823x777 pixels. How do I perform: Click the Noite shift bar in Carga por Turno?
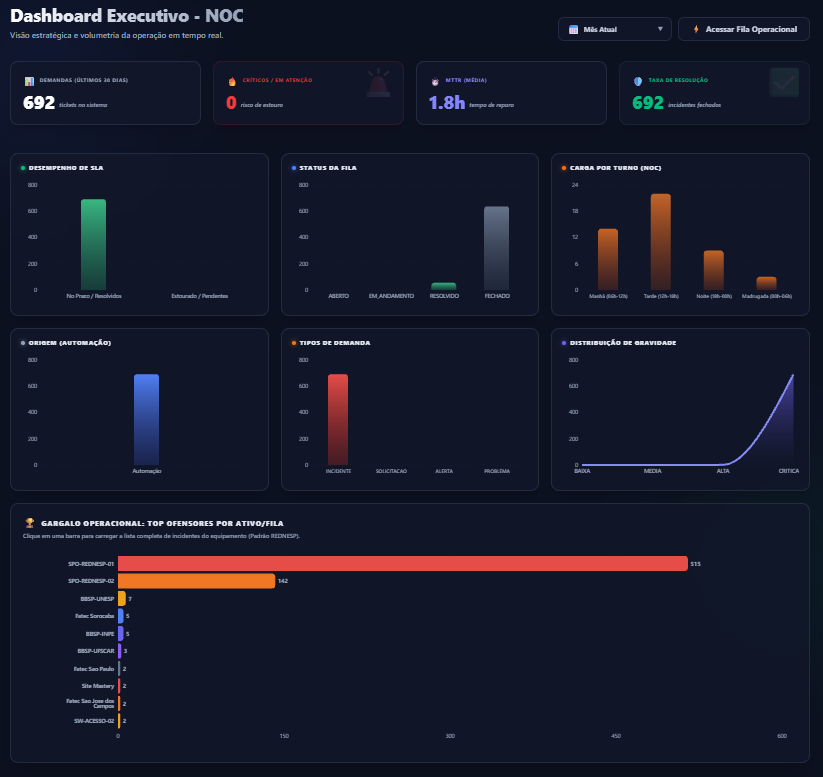[714, 270]
